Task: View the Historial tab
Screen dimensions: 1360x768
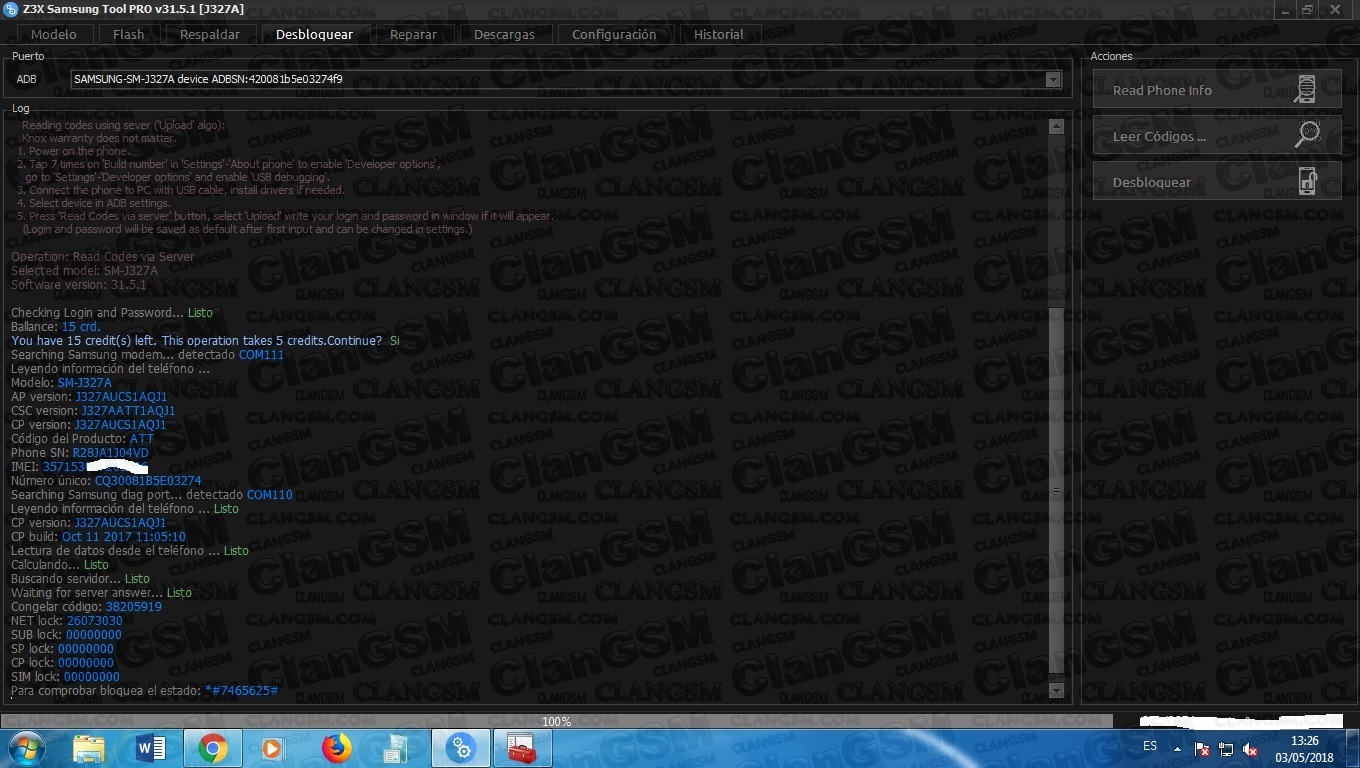Action: (718, 34)
